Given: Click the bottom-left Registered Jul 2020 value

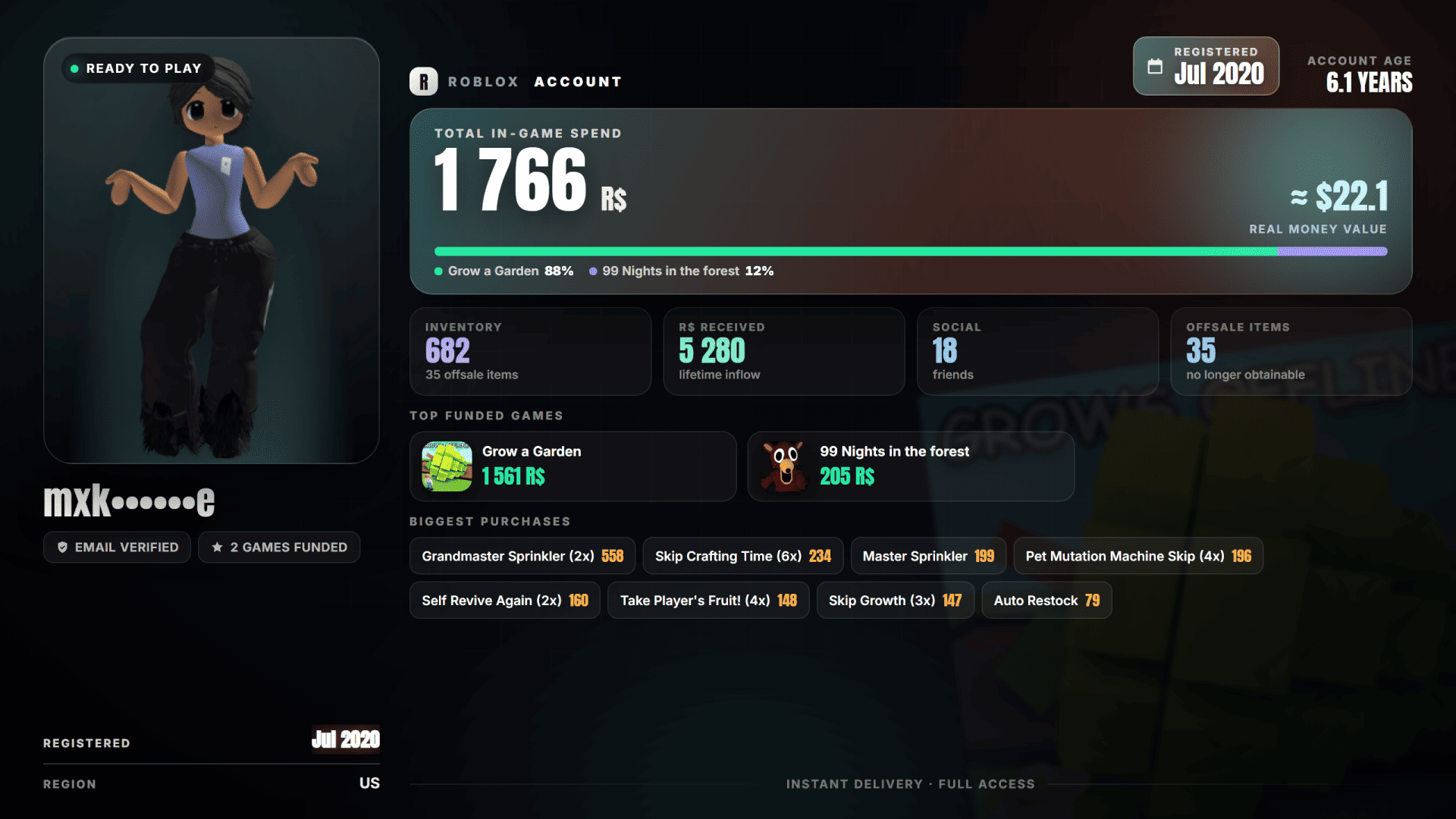Looking at the screenshot, I should pyautogui.click(x=345, y=739).
